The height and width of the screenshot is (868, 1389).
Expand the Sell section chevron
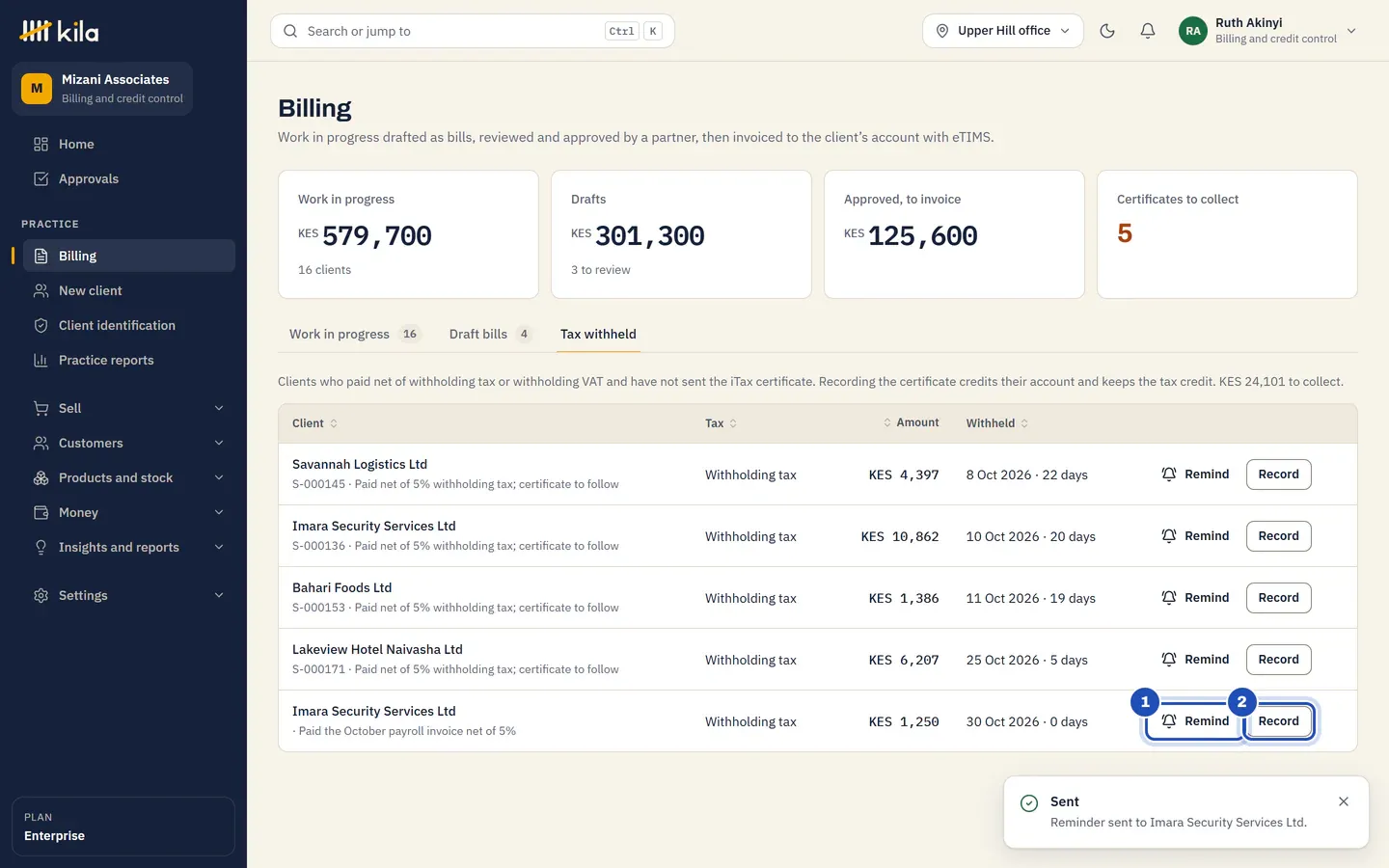[x=219, y=408]
